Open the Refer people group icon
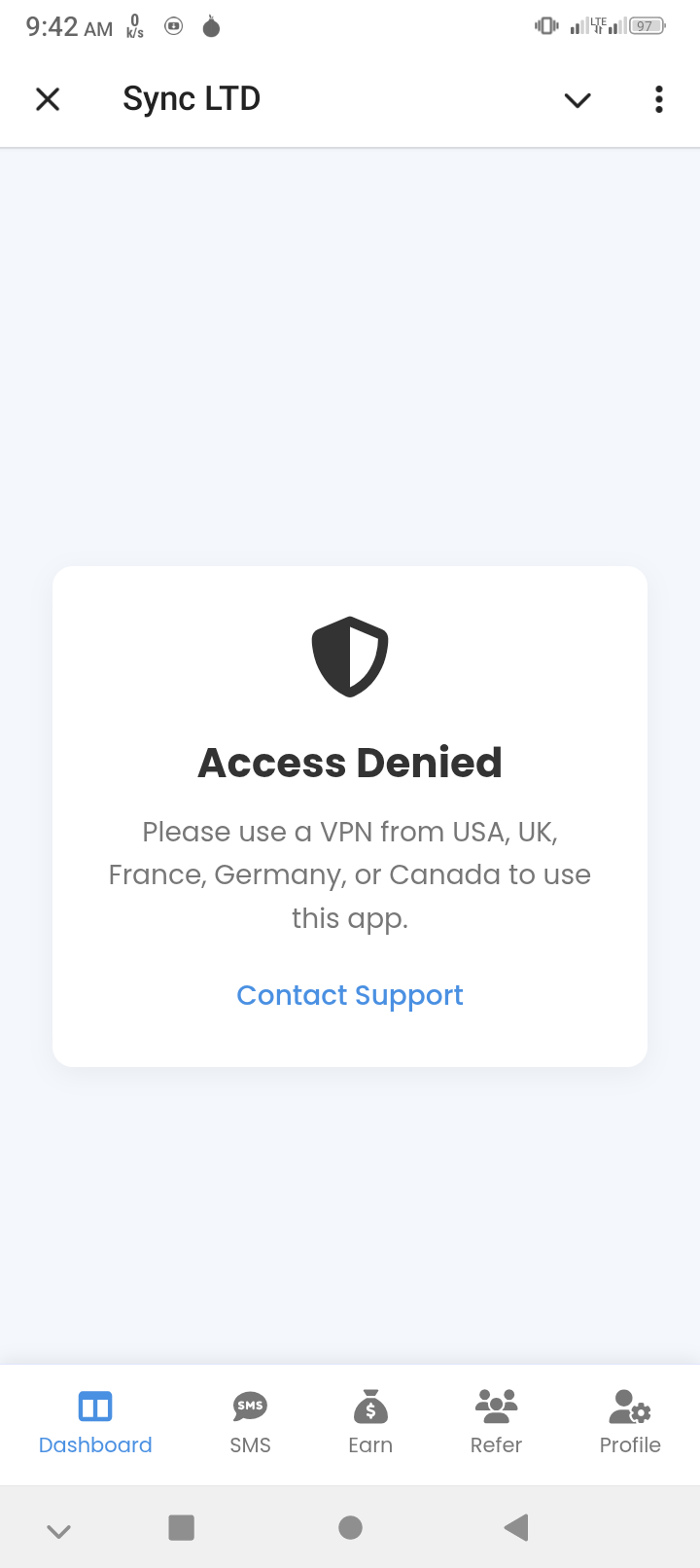Screen dimensions: 700x1568 (x=496, y=1407)
